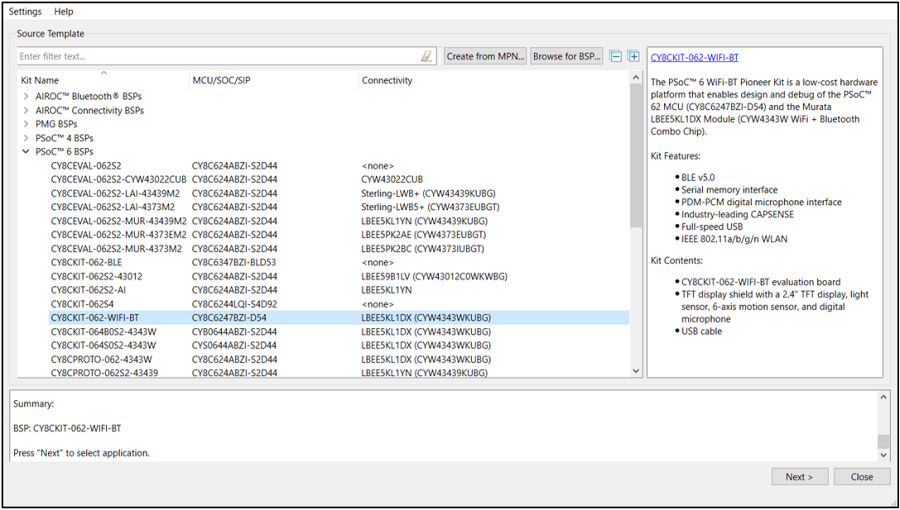Open the Help menu
Image resolution: width=900 pixels, height=510 pixels.
click(x=64, y=11)
